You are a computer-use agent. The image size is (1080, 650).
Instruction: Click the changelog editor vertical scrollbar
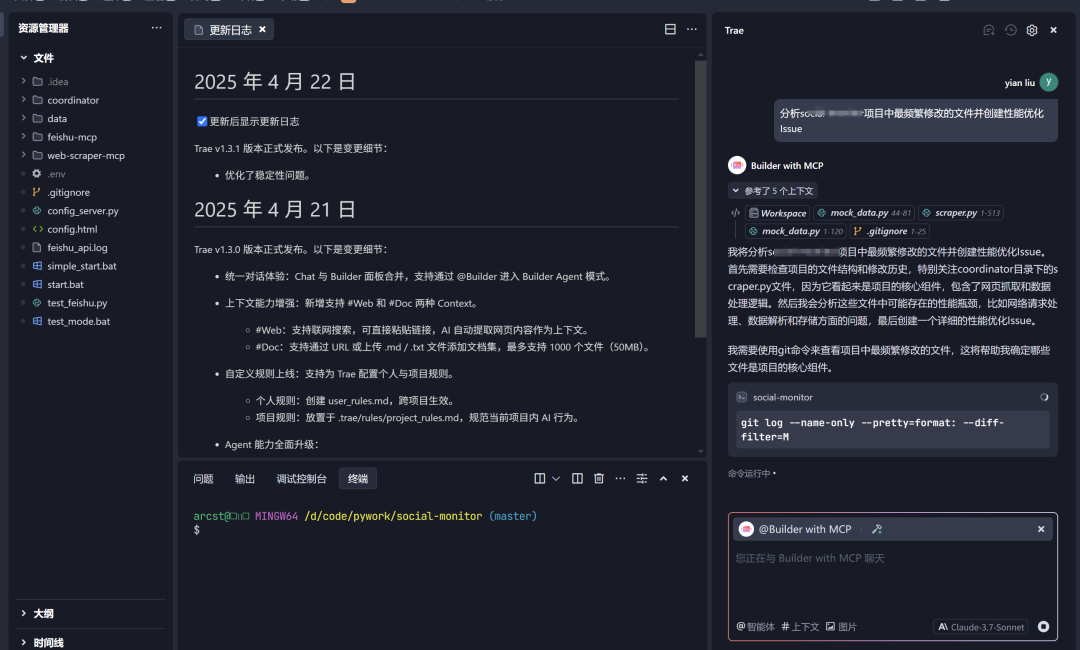700,199
